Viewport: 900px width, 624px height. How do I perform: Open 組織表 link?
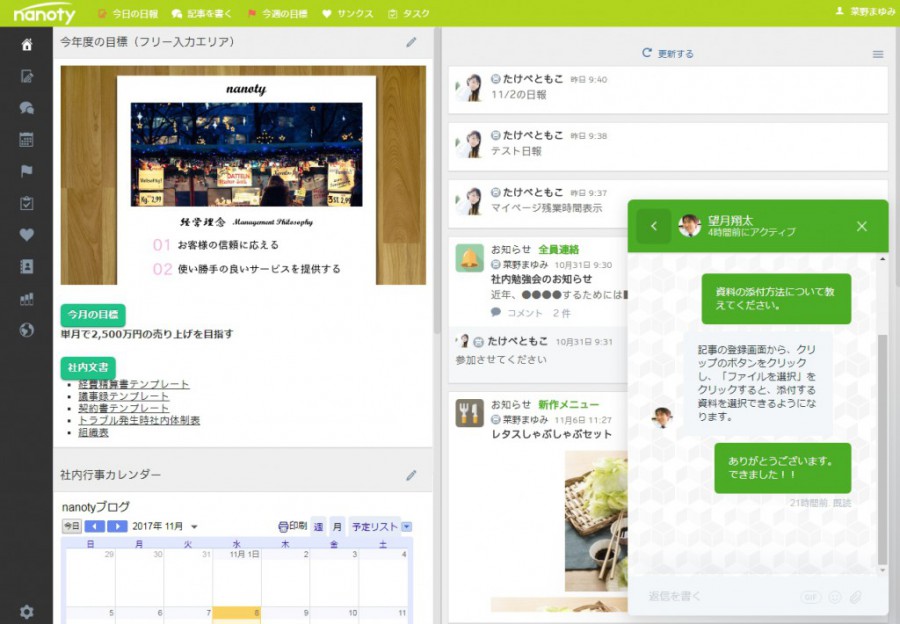point(93,432)
